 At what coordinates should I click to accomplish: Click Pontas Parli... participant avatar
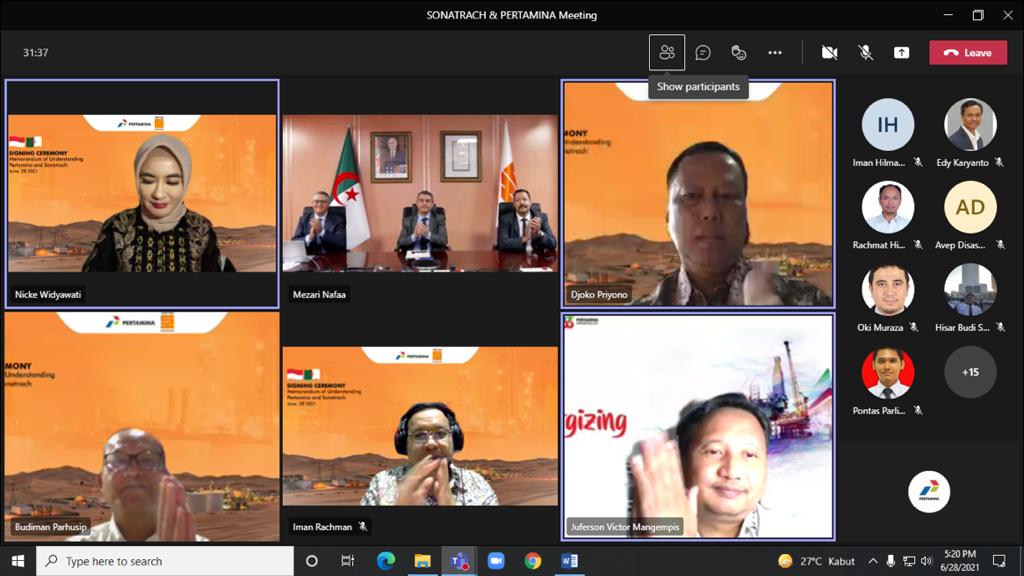coord(888,372)
